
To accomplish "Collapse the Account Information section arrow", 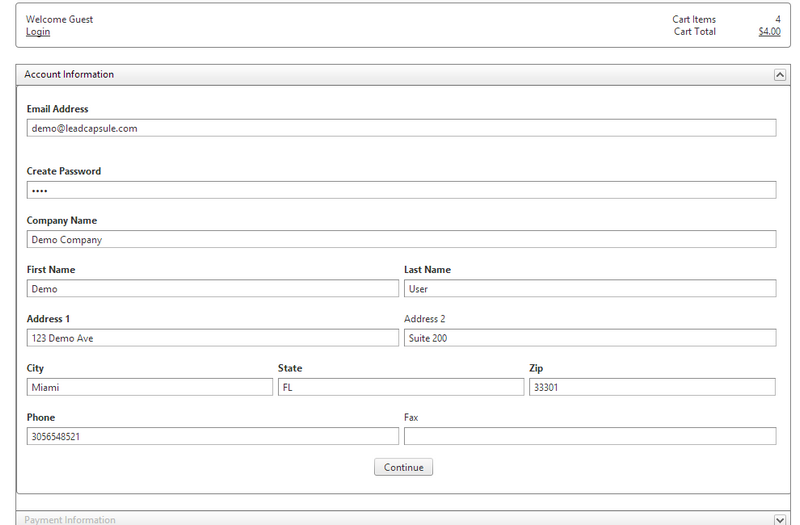I will 779,75.
